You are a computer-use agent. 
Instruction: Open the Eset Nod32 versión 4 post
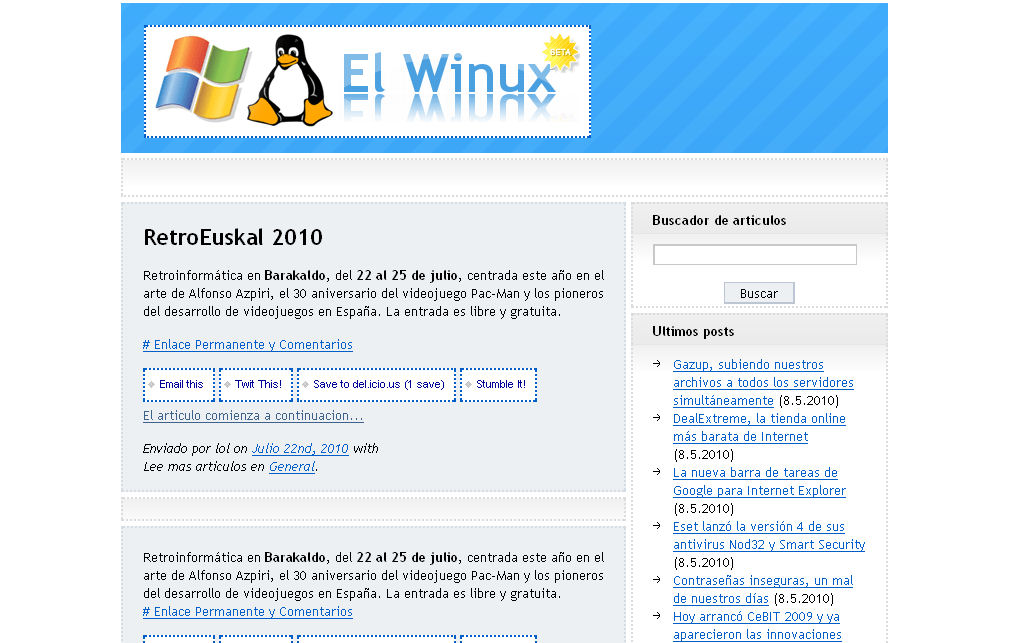coord(769,536)
